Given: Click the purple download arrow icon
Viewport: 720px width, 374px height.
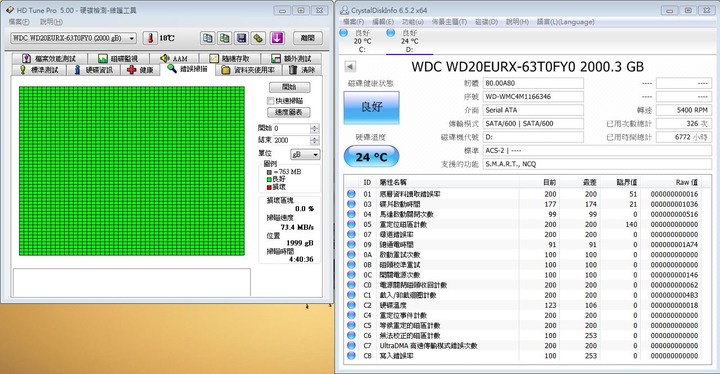Looking at the screenshot, I should pos(277,38).
